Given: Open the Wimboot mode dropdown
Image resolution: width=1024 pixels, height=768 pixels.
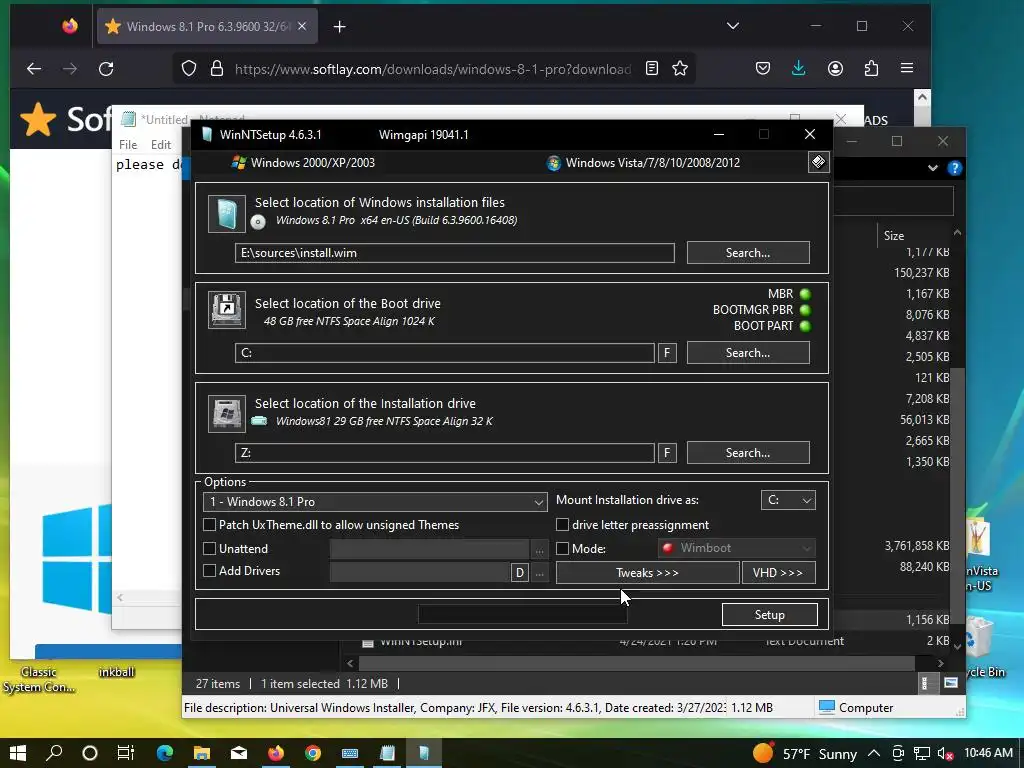Looking at the screenshot, I should 737,548.
